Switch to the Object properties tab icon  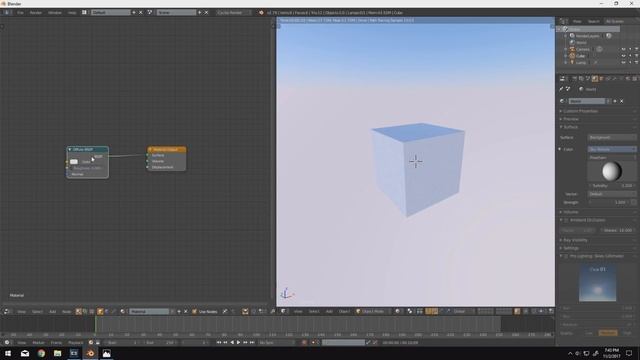(x=602, y=78)
